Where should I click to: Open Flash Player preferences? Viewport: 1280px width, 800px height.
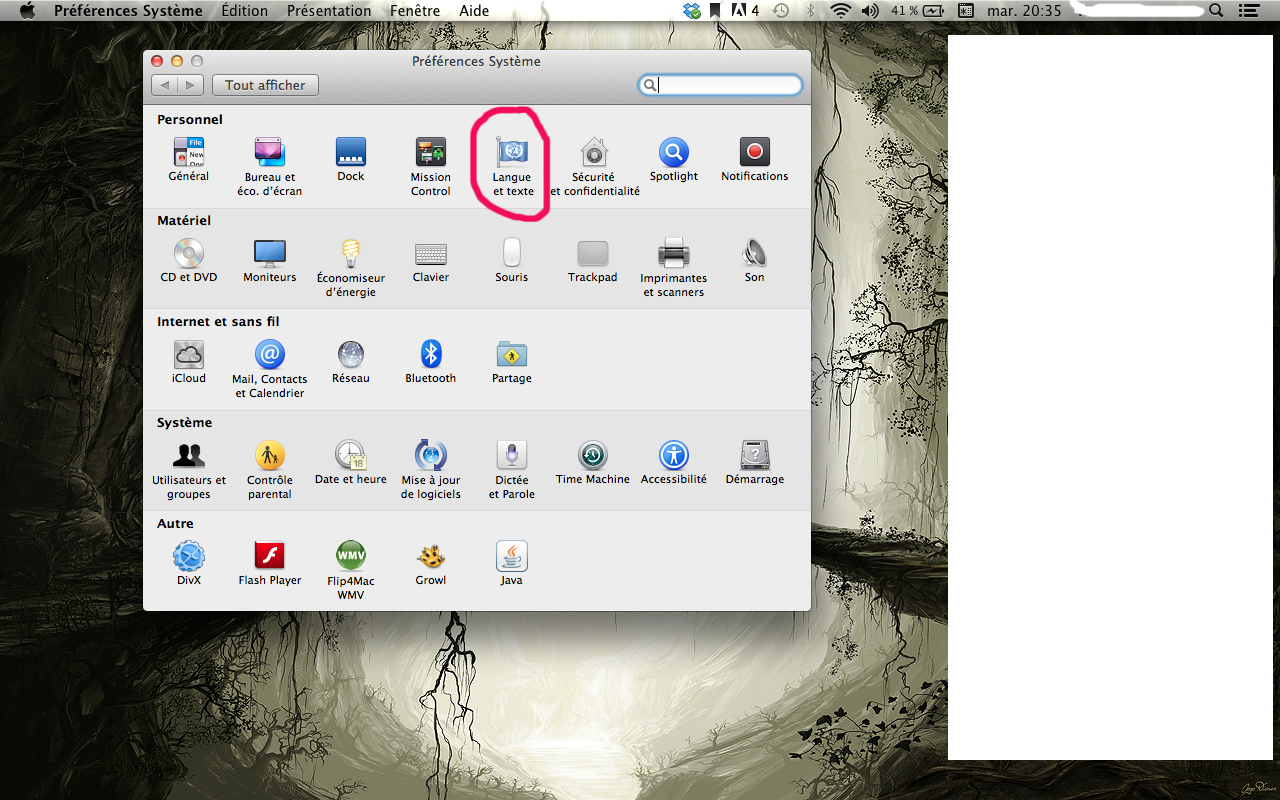[270, 564]
